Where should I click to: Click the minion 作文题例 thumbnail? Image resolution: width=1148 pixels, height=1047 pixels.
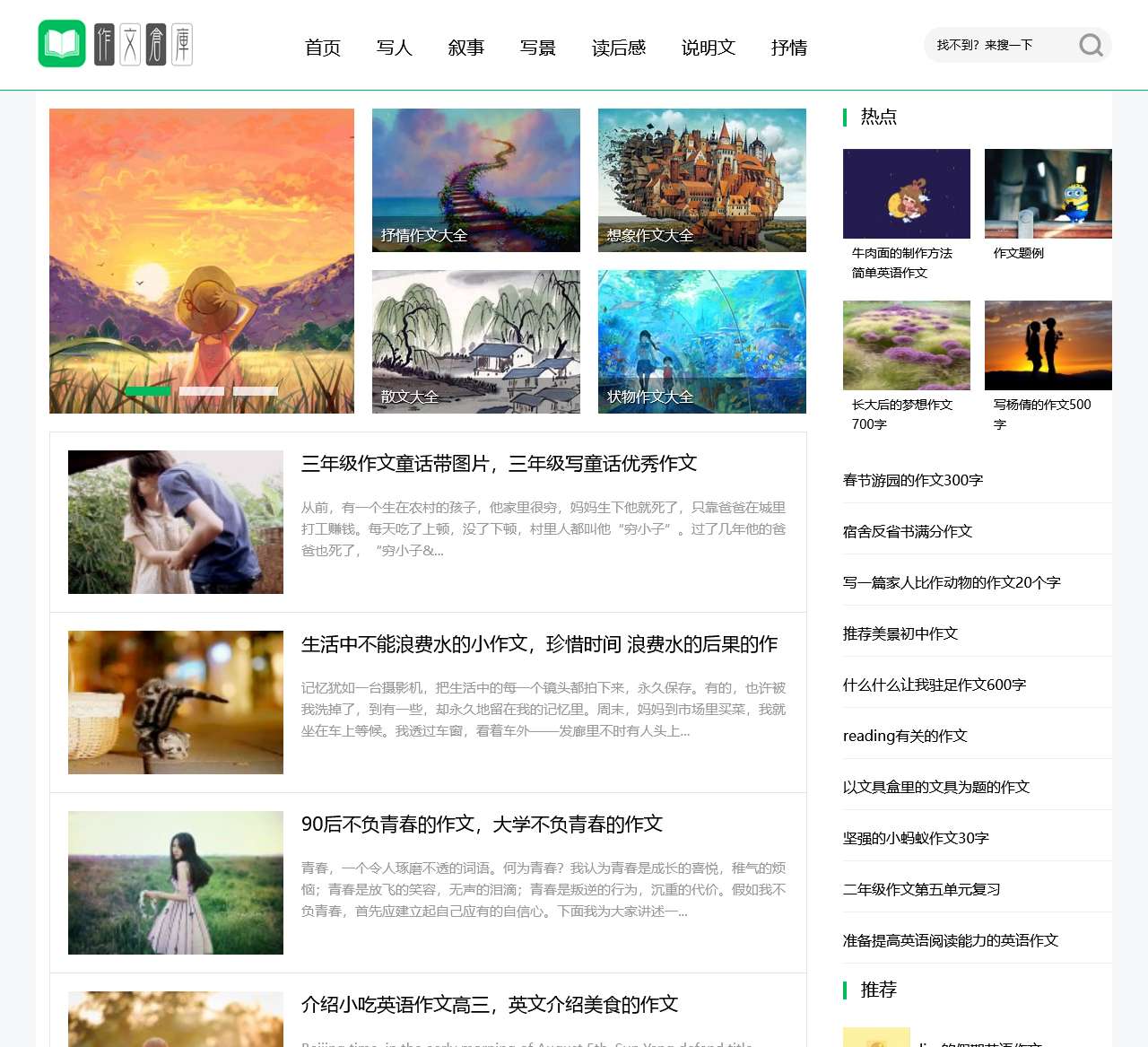(x=1048, y=194)
